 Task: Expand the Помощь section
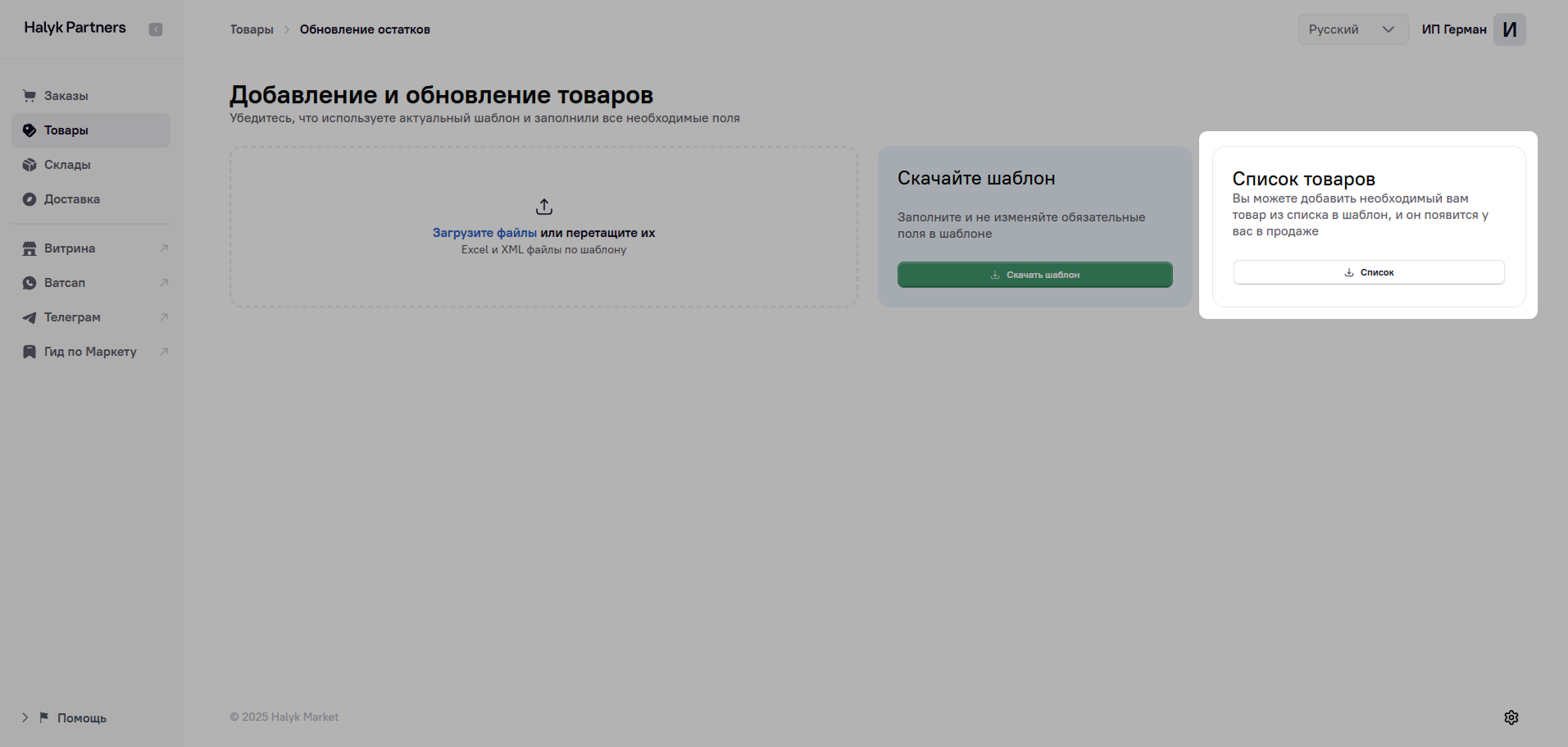tap(64, 717)
